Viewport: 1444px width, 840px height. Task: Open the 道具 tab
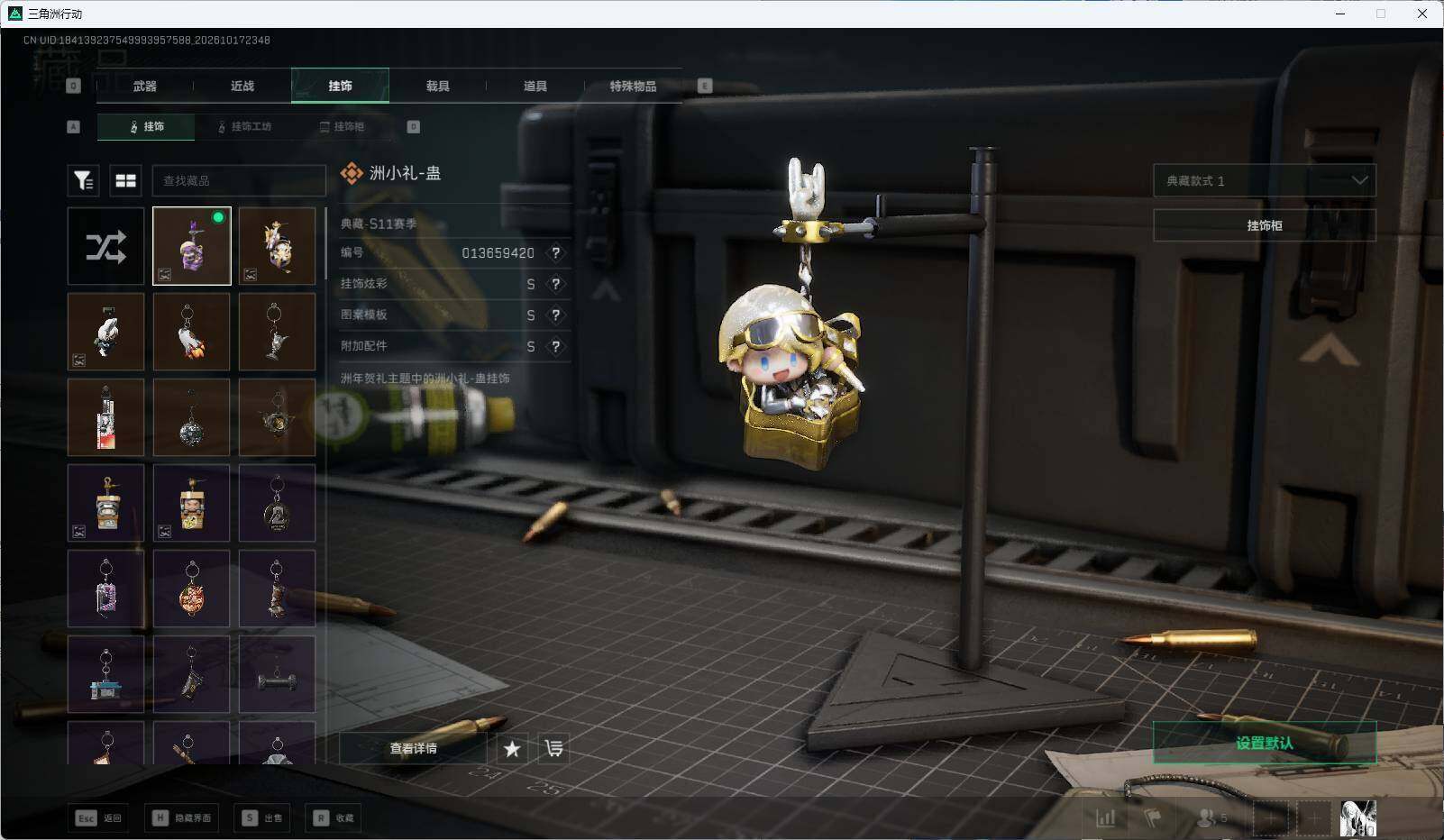pos(535,86)
